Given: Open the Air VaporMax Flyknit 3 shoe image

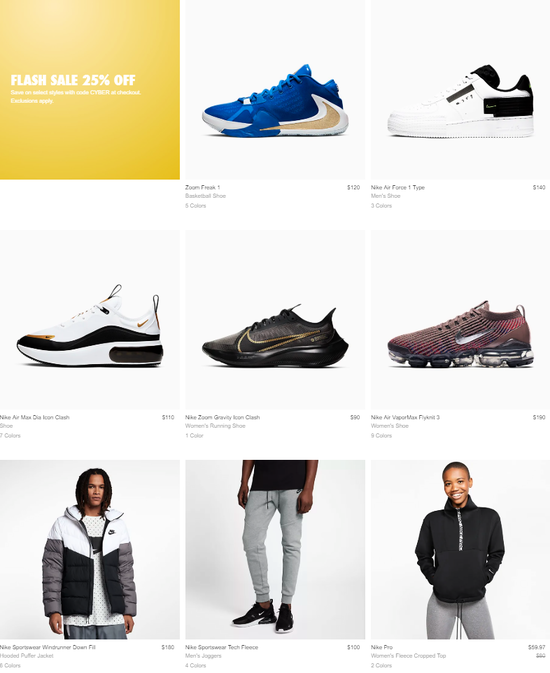Looking at the screenshot, I should point(460,320).
